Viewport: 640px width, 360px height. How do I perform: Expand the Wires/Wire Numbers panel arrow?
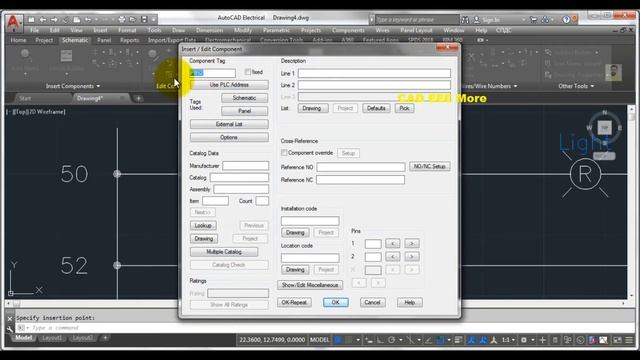click(x=516, y=86)
